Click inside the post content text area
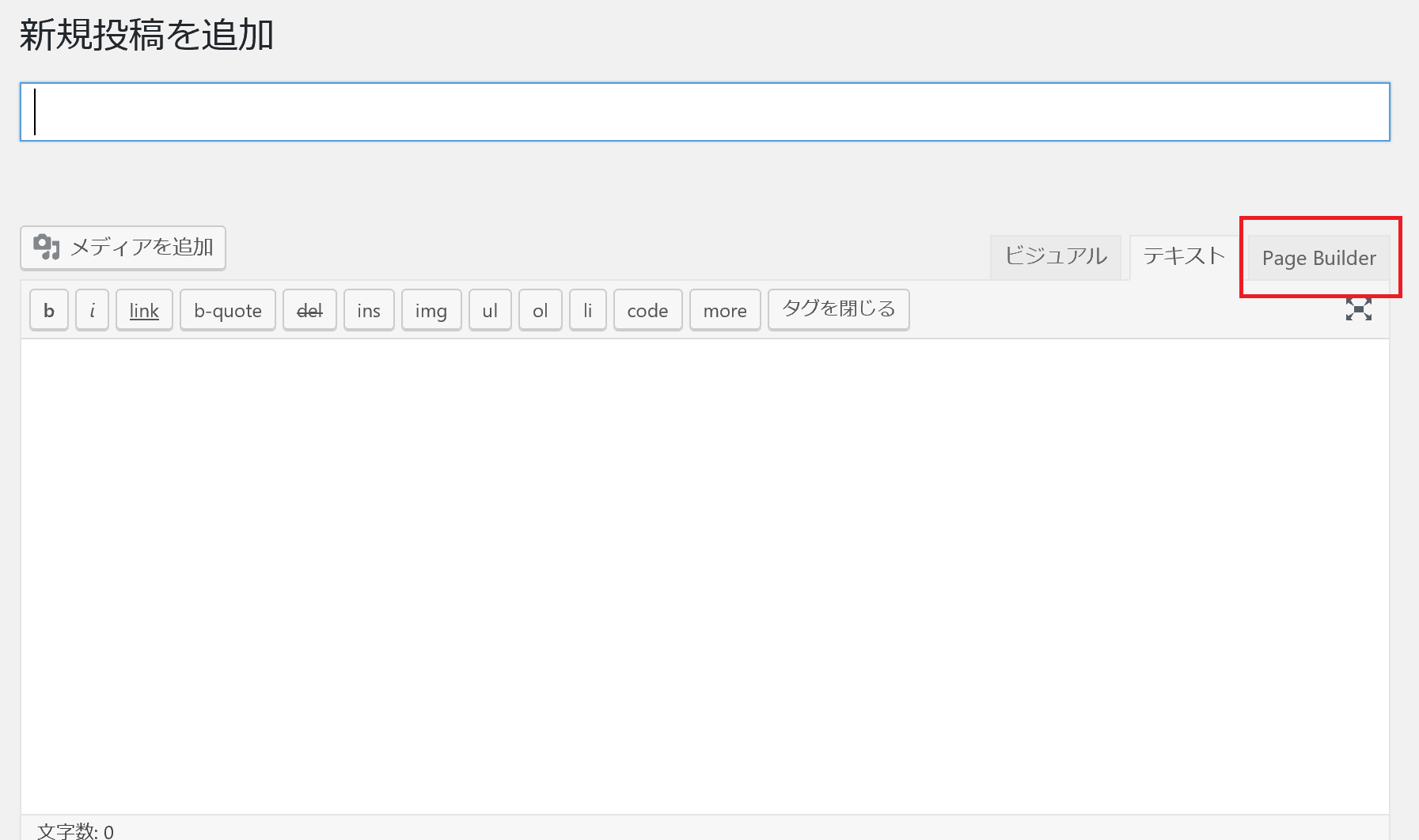1419x840 pixels. pyautogui.click(x=705, y=577)
